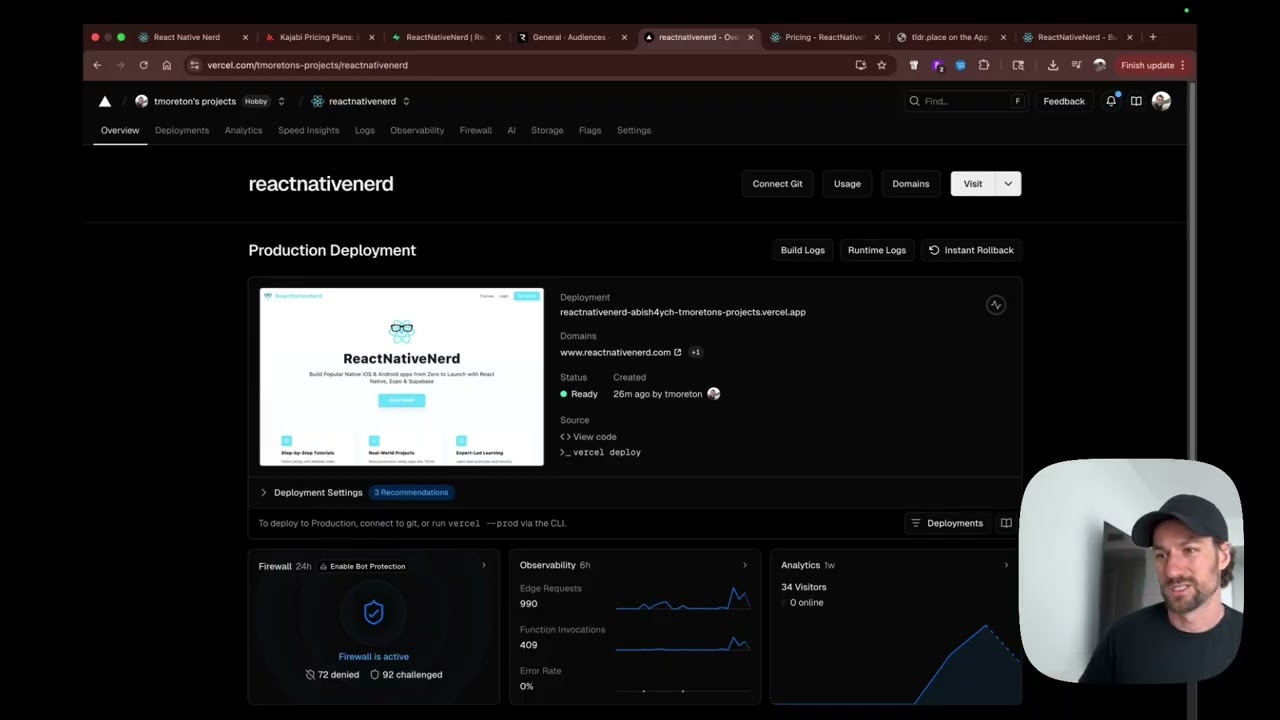Open the dropdown arrow beside Visit

click(1008, 184)
